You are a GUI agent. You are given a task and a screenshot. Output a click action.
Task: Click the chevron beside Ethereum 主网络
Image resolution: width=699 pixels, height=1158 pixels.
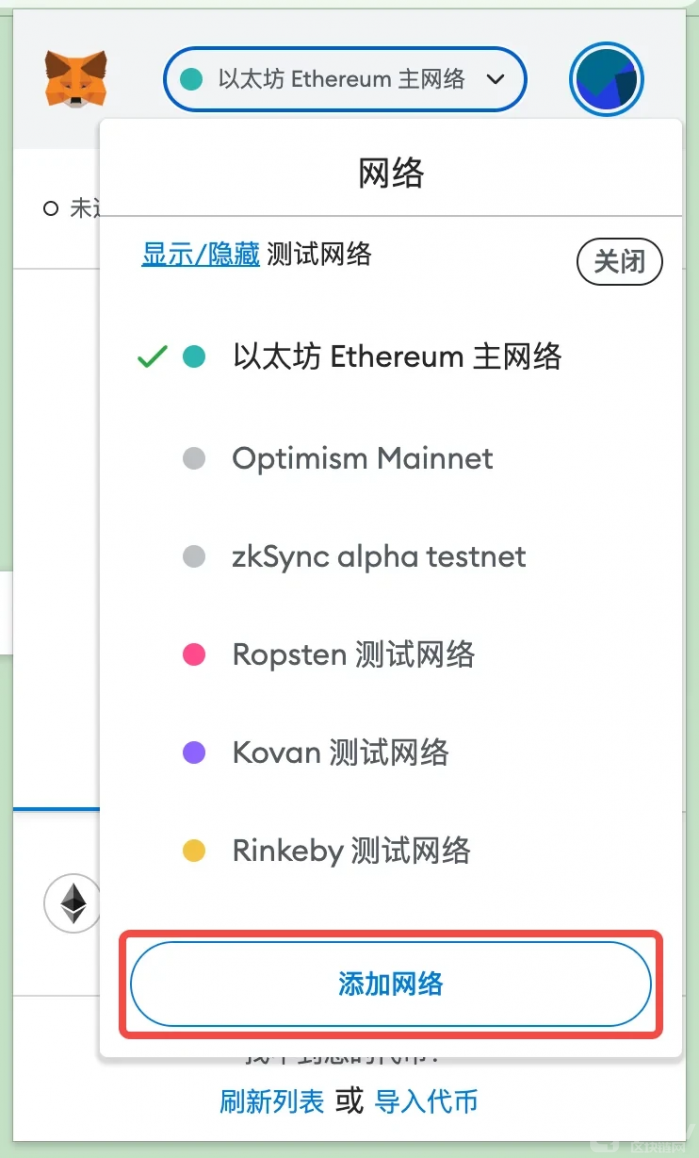[497, 79]
